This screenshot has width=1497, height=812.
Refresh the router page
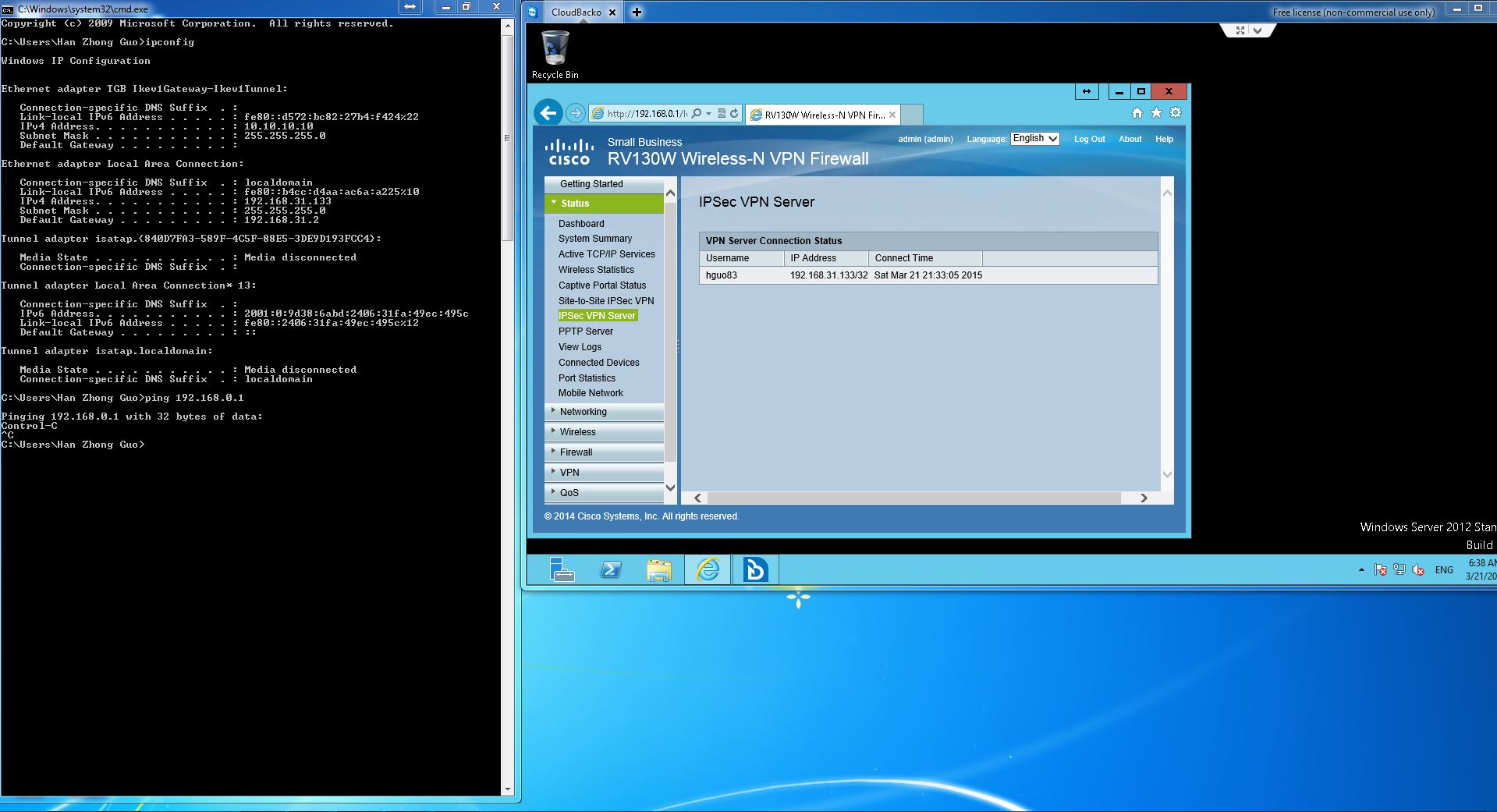tap(734, 114)
